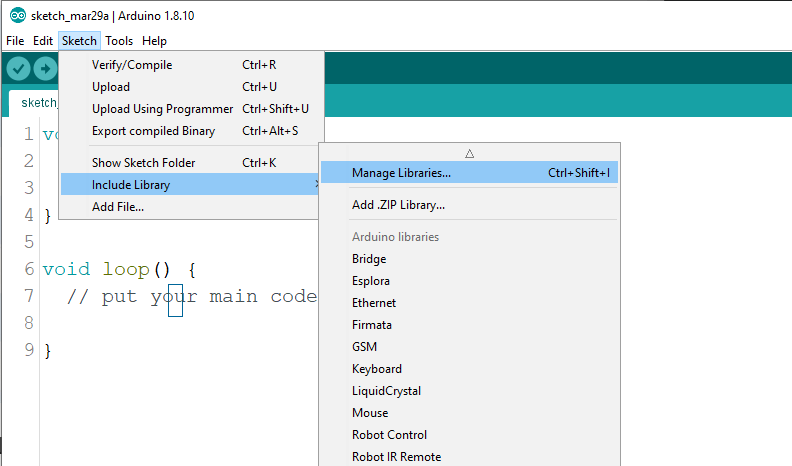This screenshot has height=466, width=792.
Task: Include the Firmata library
Action: click(469, 325)
